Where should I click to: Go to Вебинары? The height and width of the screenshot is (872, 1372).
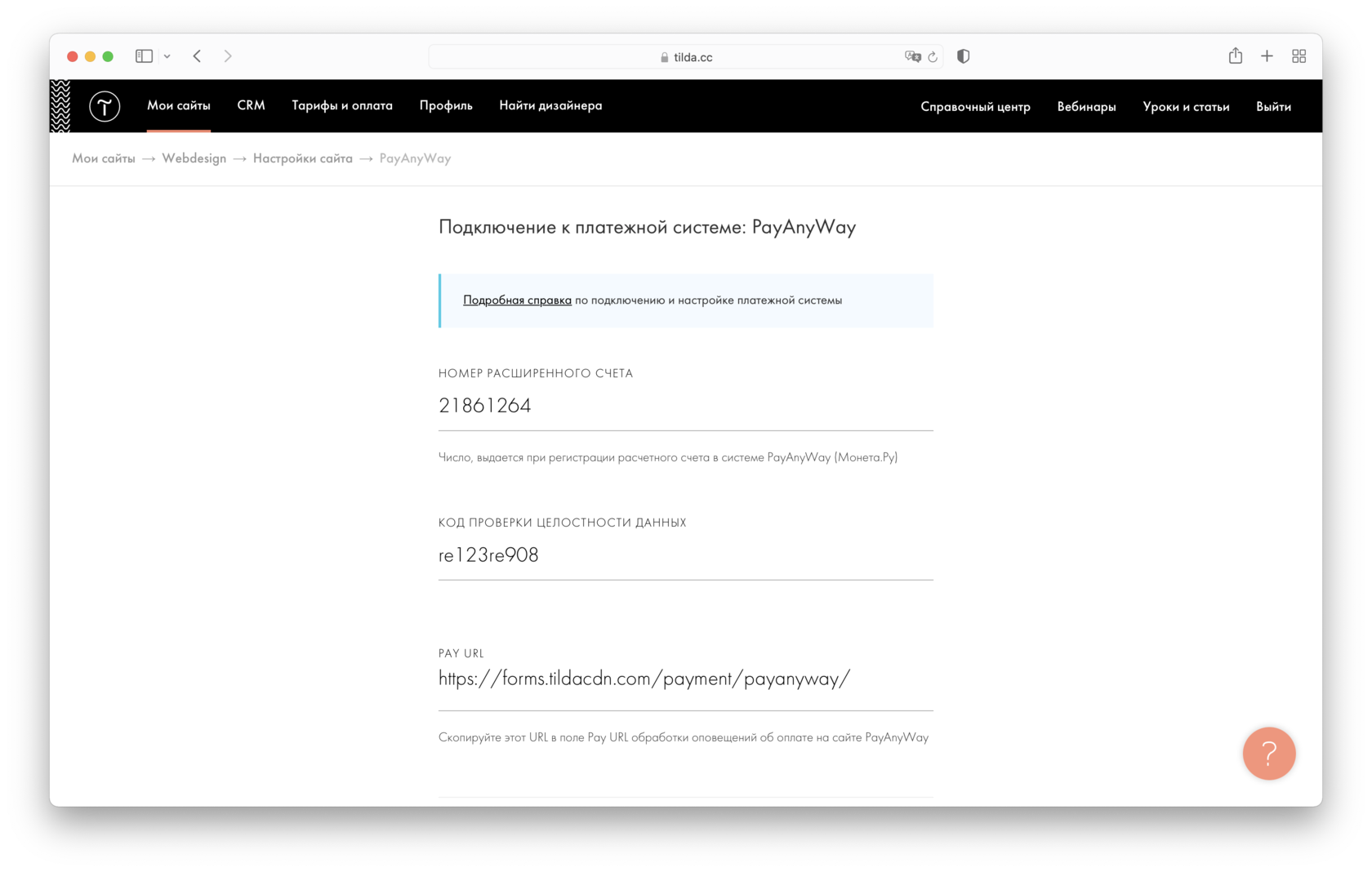1086,107
